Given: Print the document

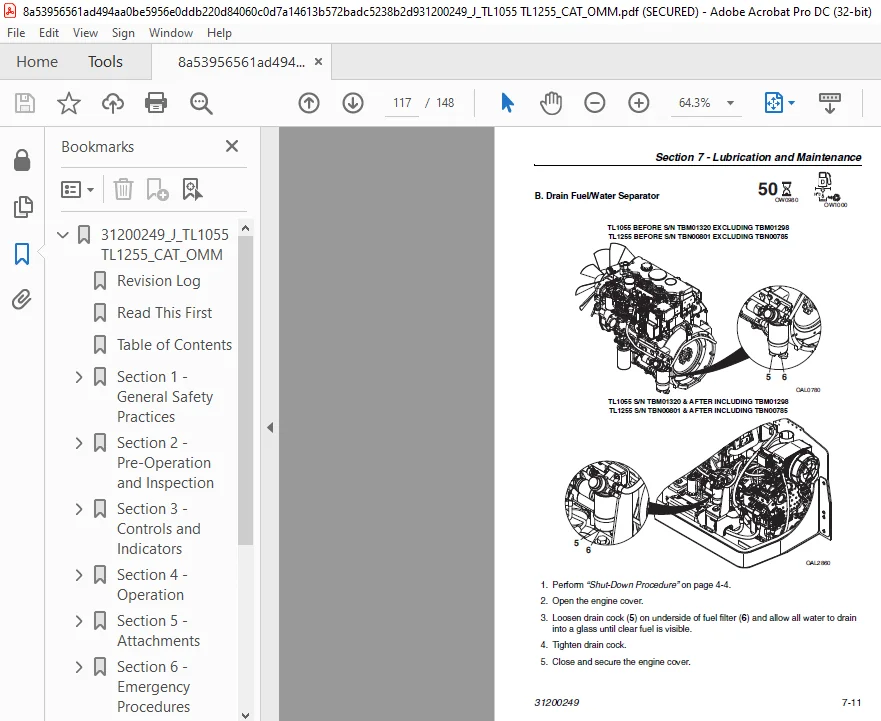Looking at the screenshot, I should 156,103.
